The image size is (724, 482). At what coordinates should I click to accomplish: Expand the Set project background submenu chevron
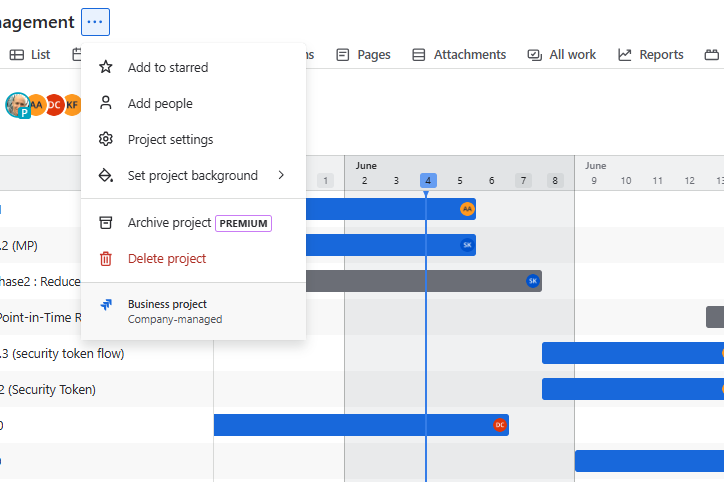click(281, 175)
